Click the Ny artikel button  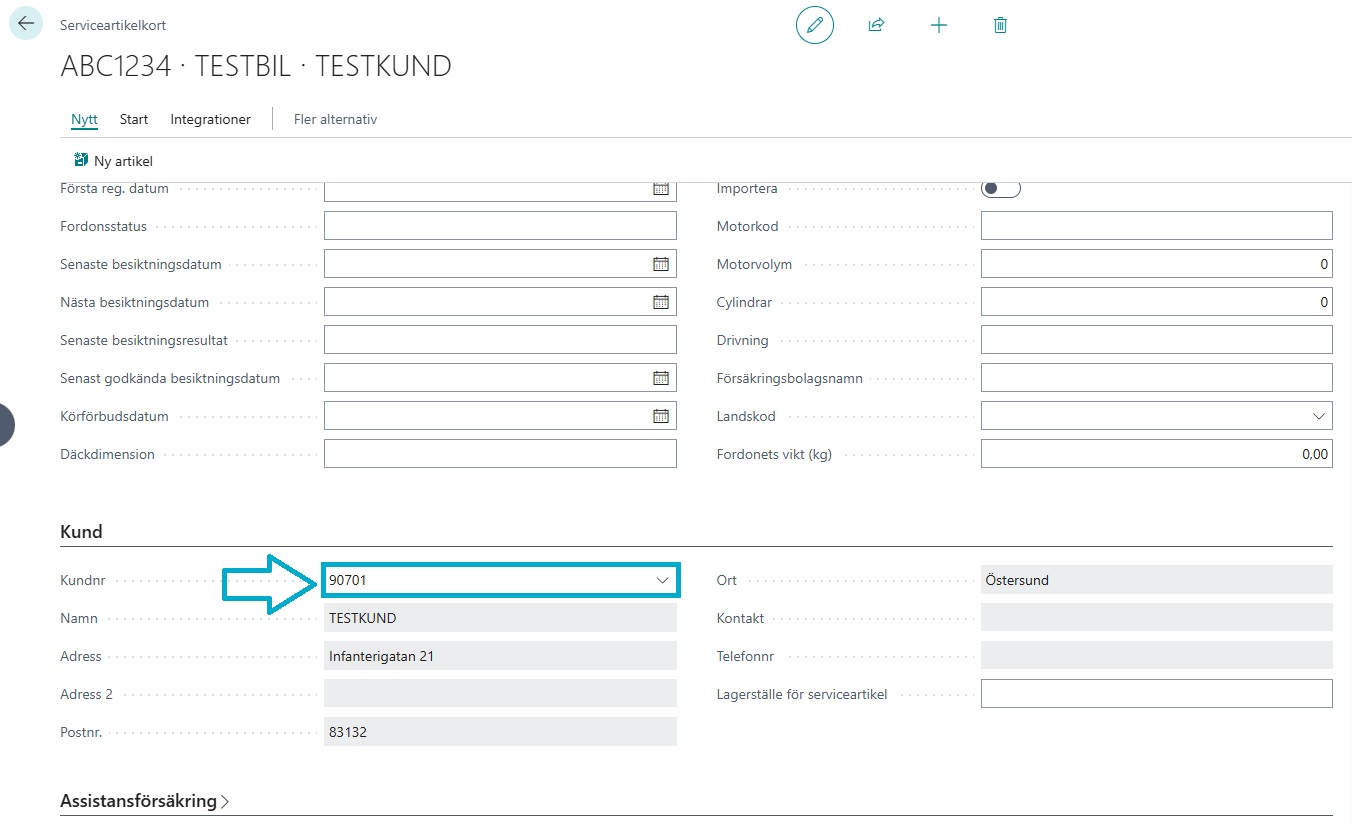(x=113, y=161)
